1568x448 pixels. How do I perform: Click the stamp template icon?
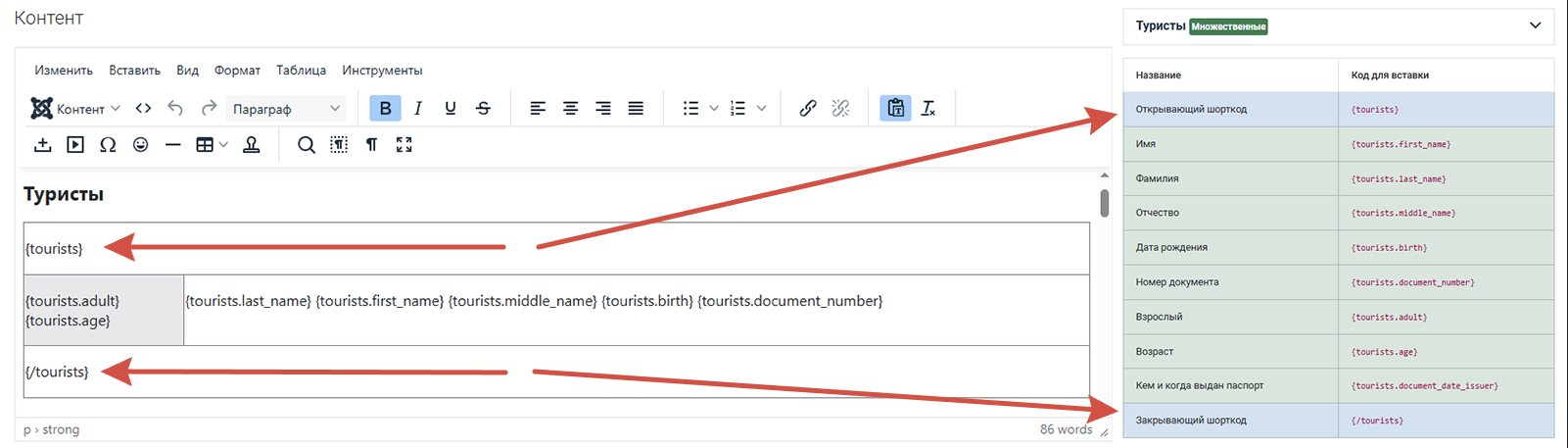pos(252,145)
